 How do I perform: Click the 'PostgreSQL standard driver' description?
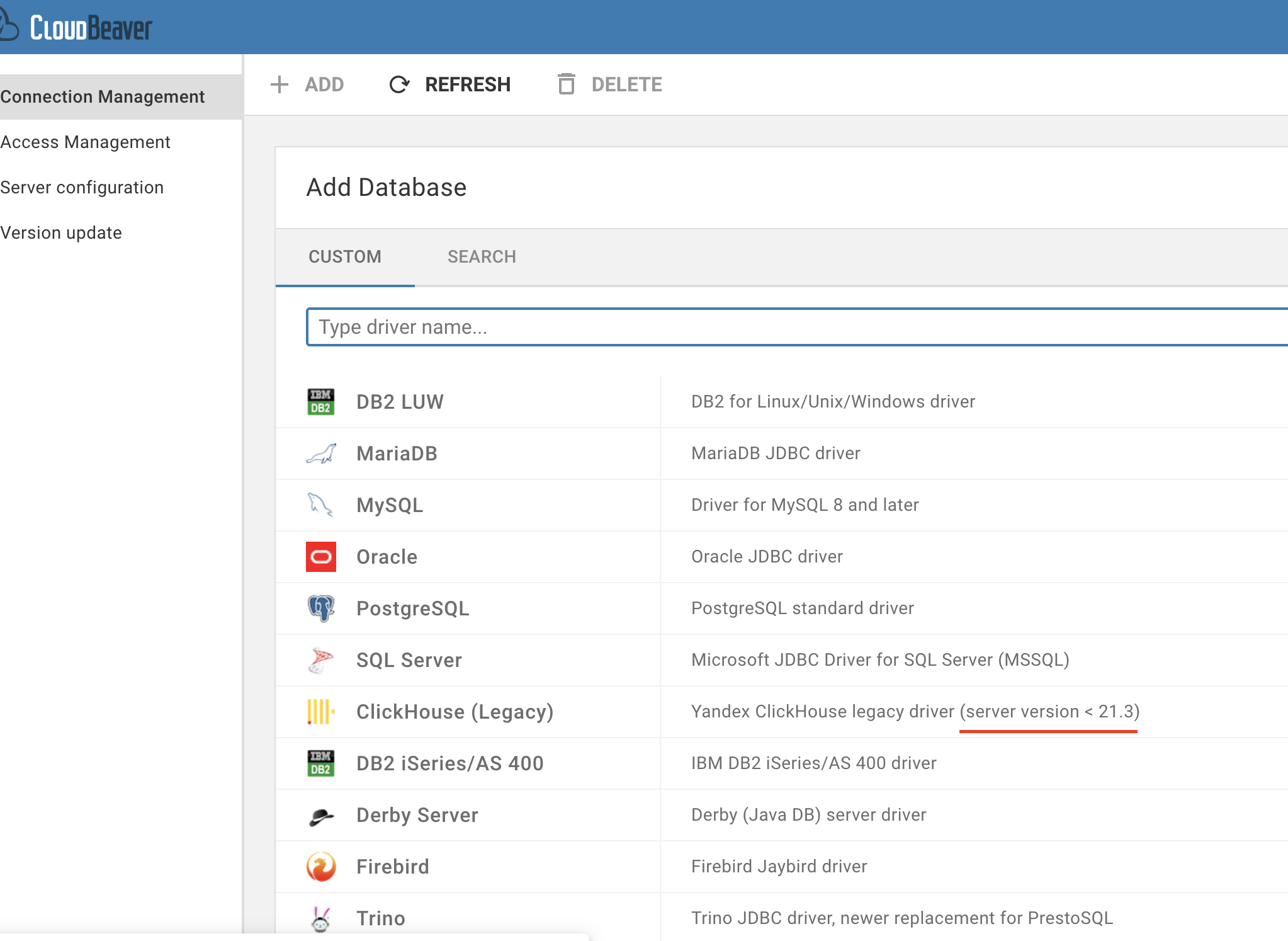(803, 608)
